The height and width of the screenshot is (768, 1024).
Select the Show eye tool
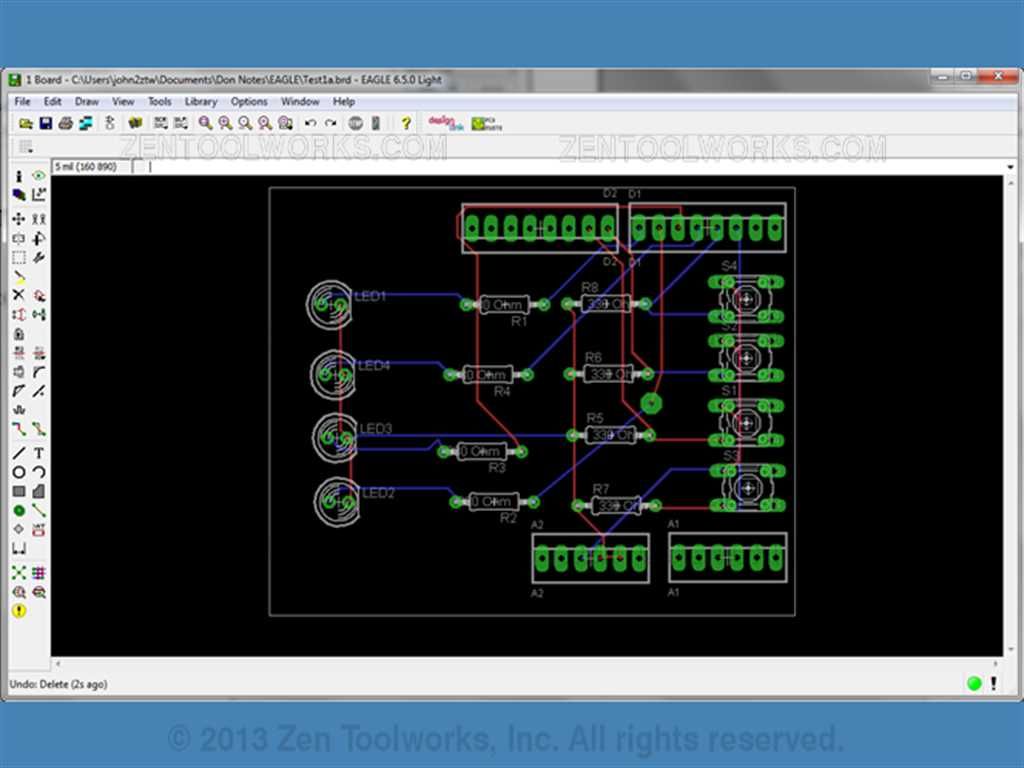(x=39, y=176)
